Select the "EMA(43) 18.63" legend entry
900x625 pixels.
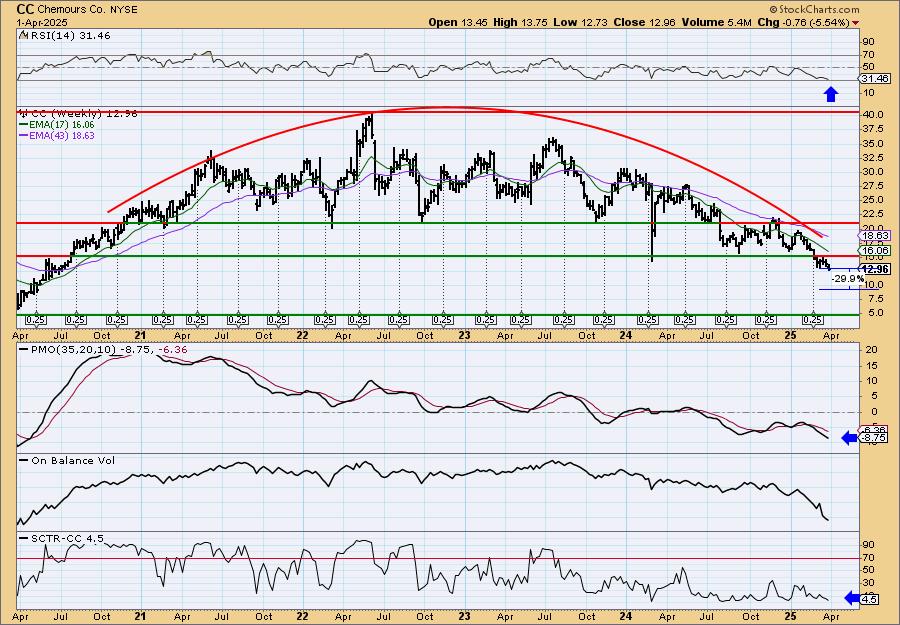click(x=56, y=136)
